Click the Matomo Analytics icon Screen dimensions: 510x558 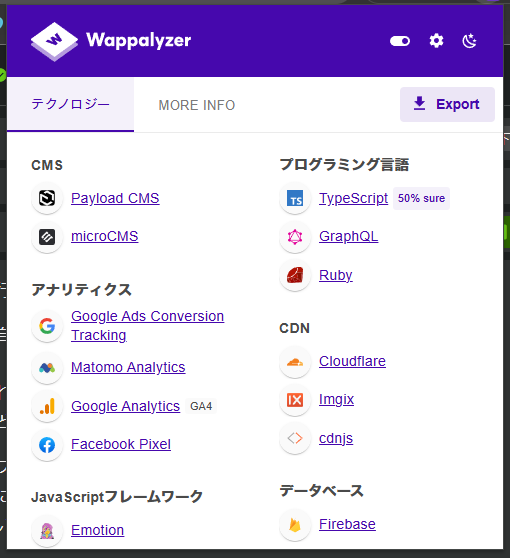(x=47, y=368)
